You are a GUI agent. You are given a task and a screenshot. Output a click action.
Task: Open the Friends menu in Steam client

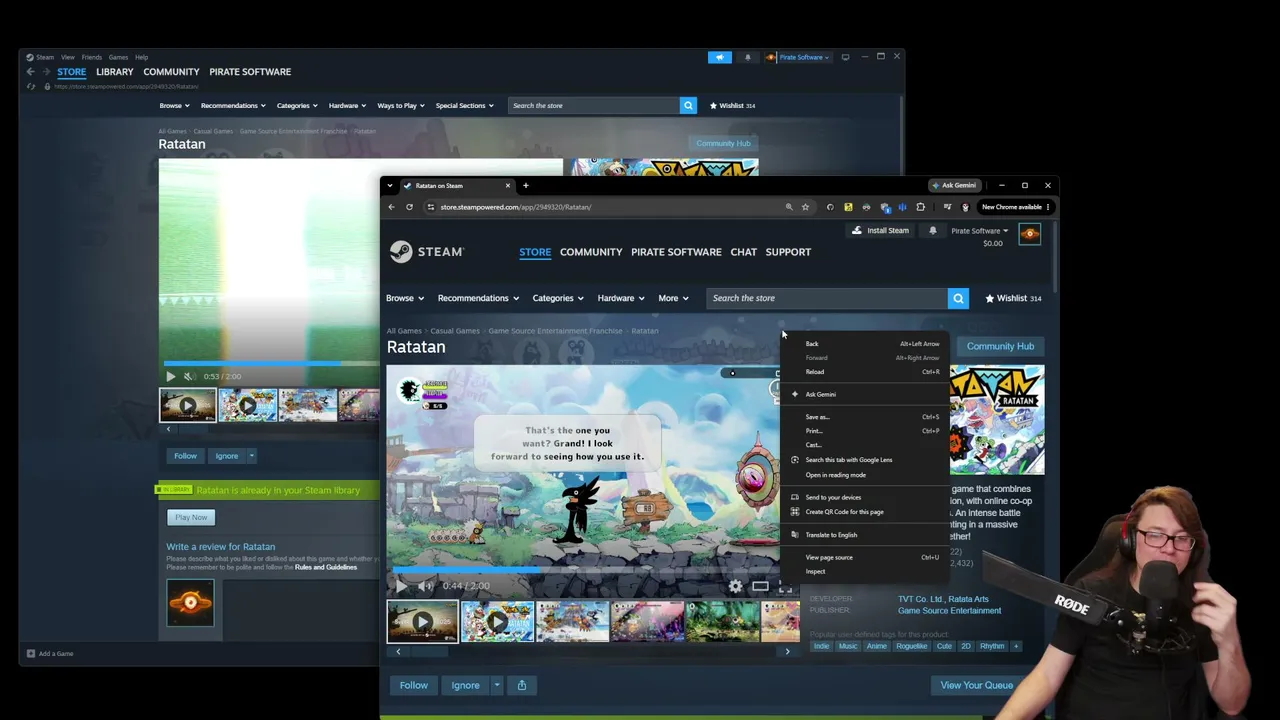click(x=91, y=57)
